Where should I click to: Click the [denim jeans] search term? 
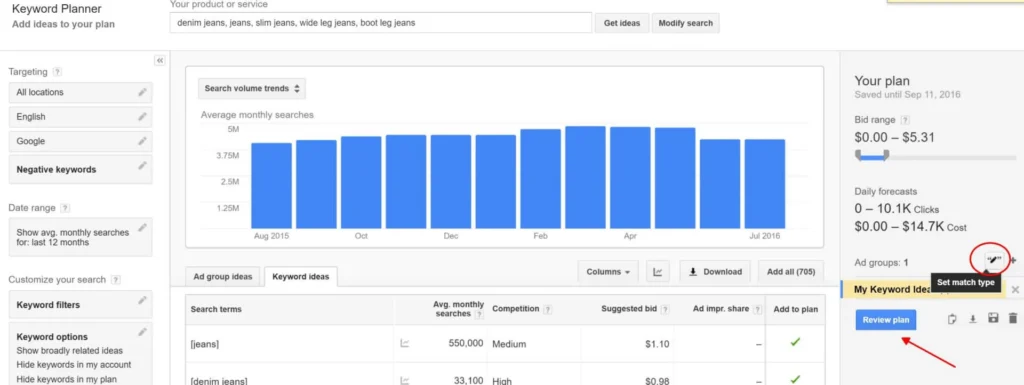click(x=219, y=380)
